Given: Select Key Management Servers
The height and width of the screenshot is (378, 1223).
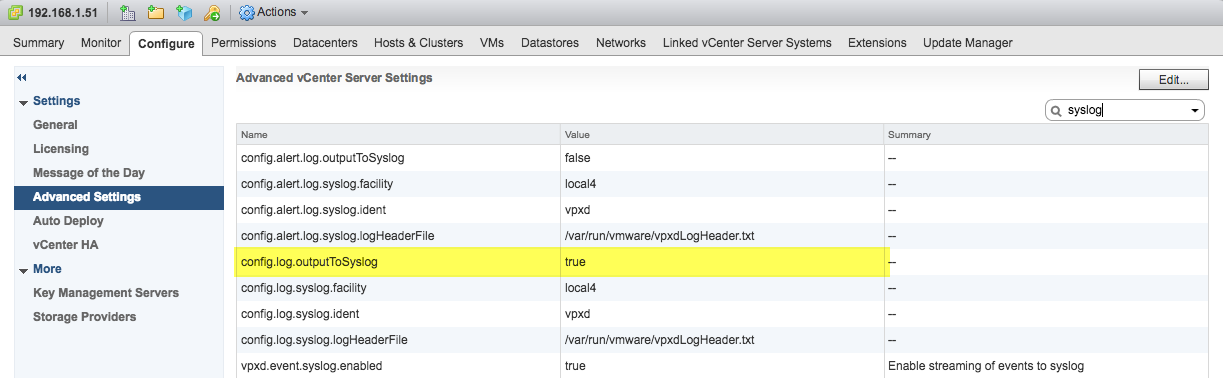Looking at the screenshot, I should 106,293.
